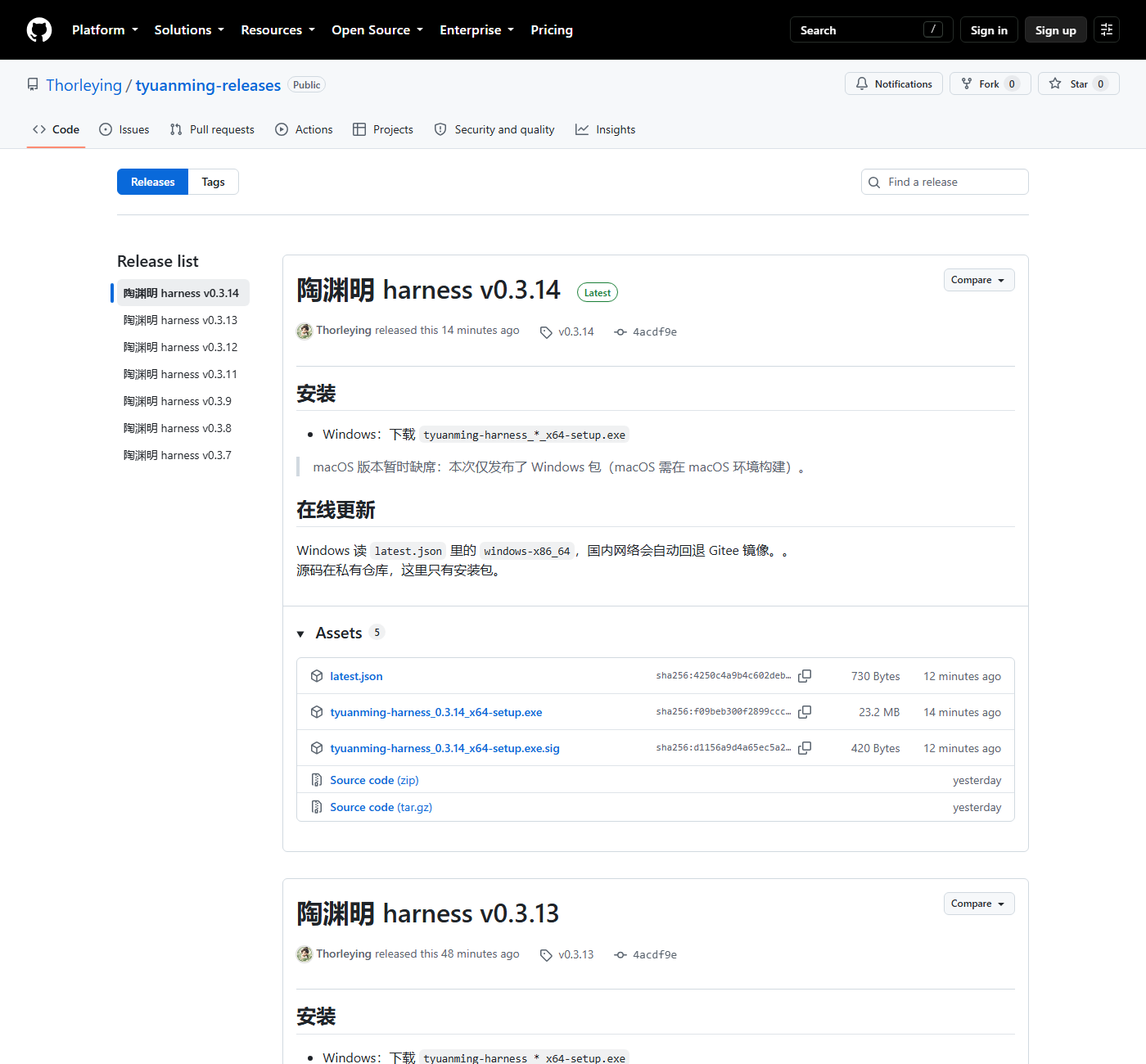Switch to the Tags view
Image resolution: width=1146 pixels, height=1064 pixels.
(x=214, y=182)
